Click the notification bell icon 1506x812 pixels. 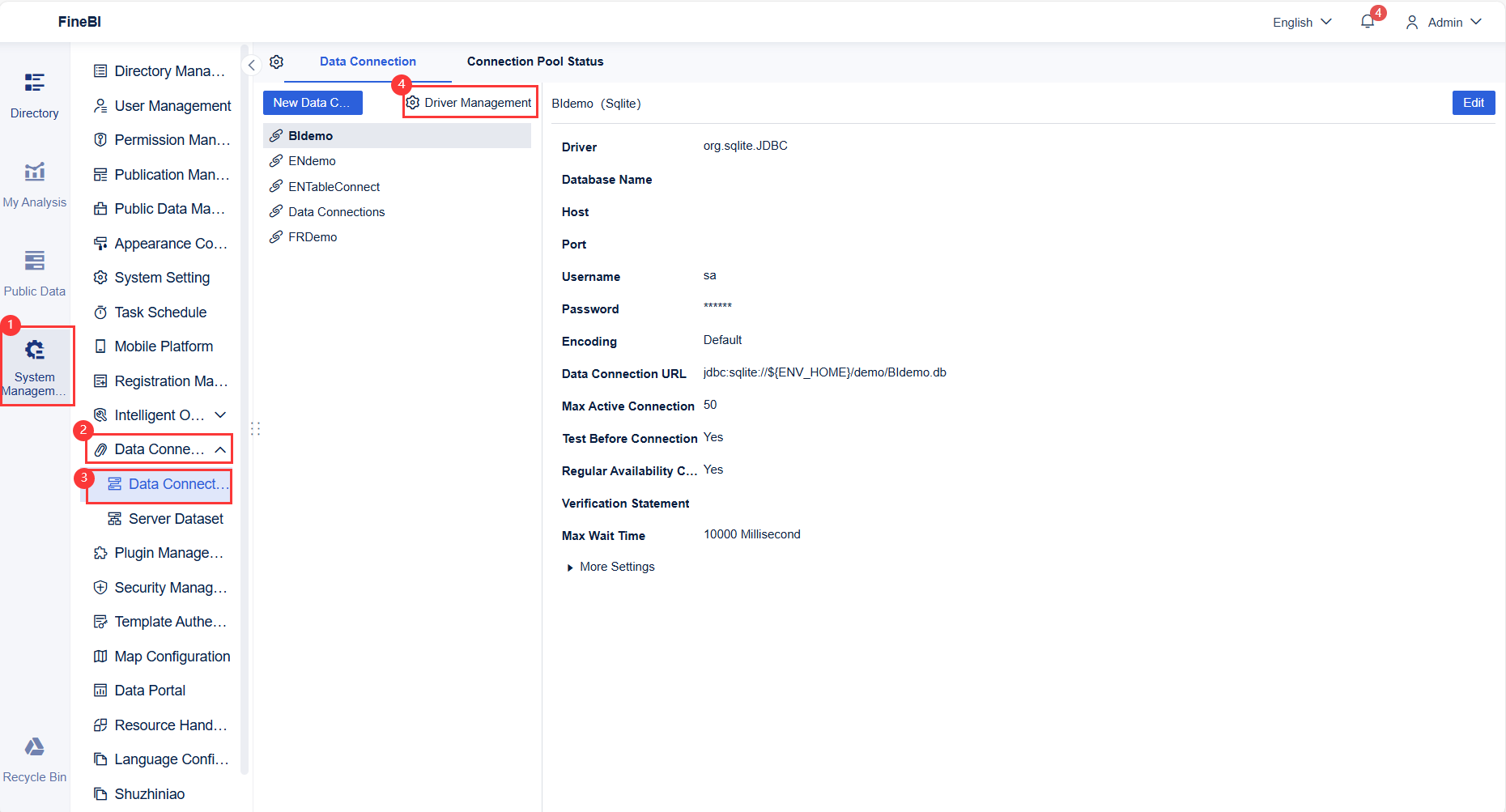click(1368, 22)
